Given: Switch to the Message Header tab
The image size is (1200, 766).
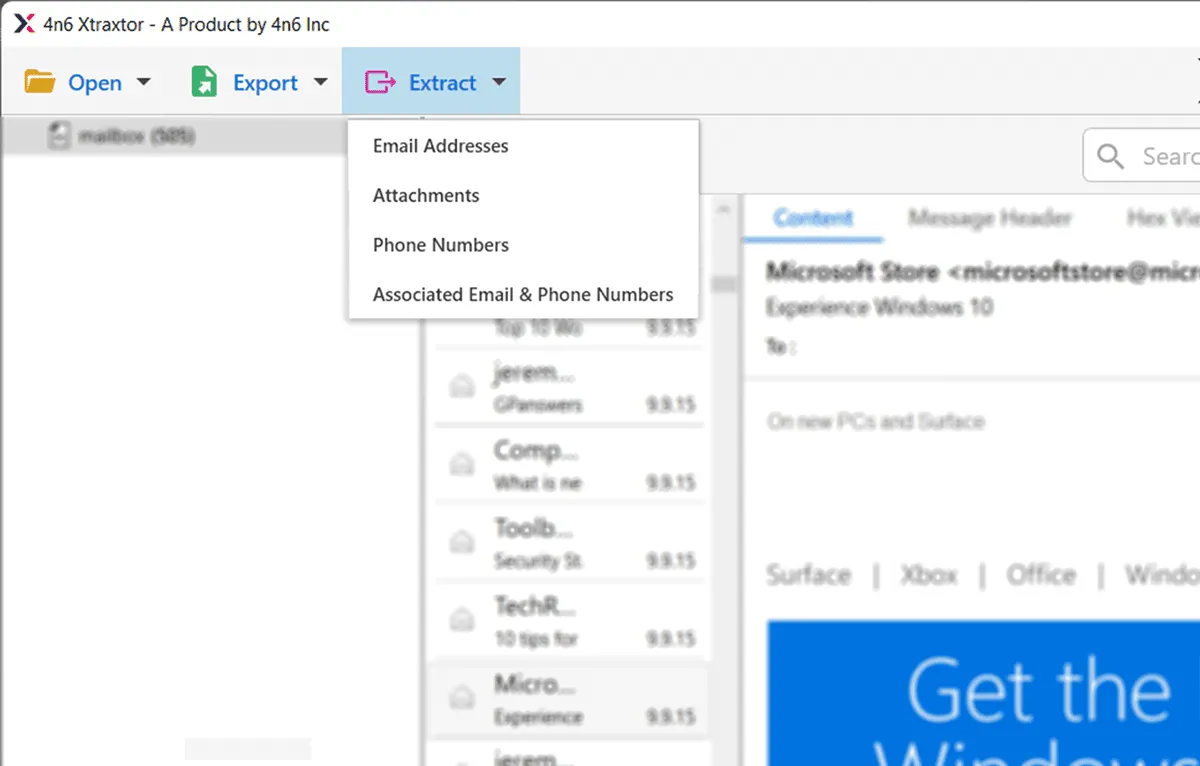Looking at the screenshot, I should (x=989, y=218).
